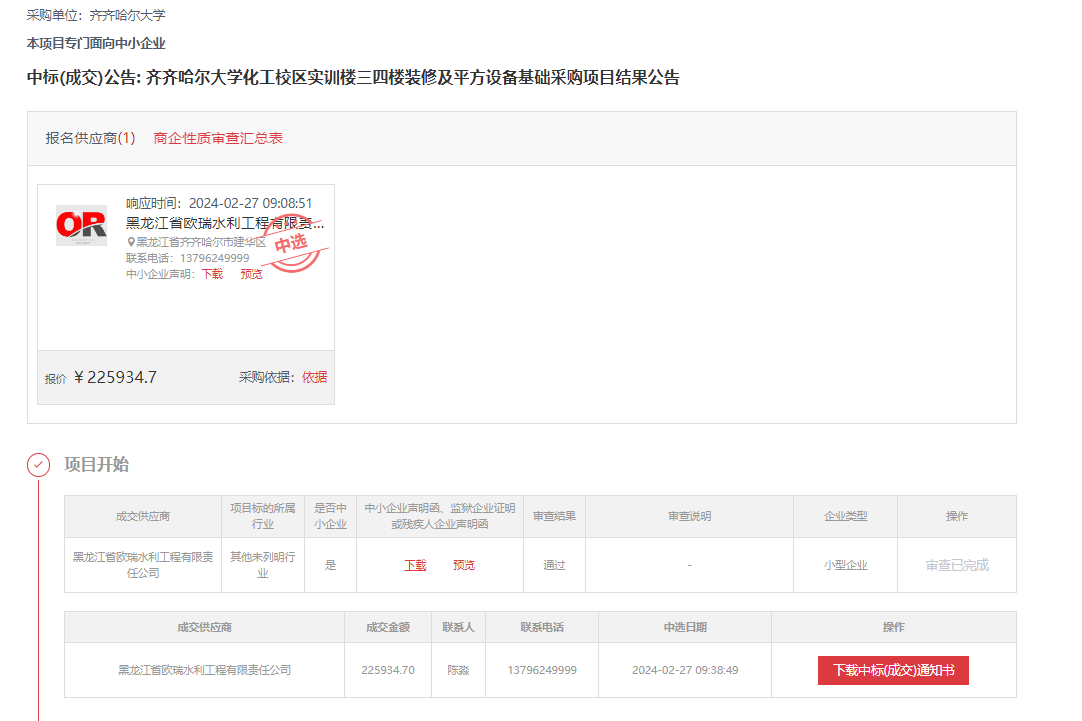The image size is (1082, 721).
Task: Click the disabled 审查已完成 action
Action: [957, 565]
